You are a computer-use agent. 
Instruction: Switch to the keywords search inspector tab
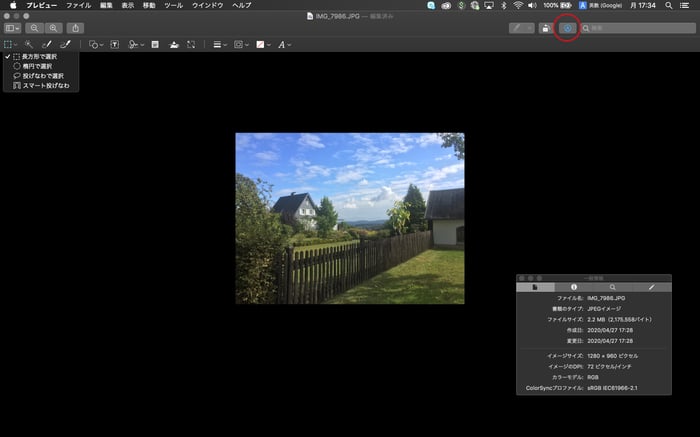612,287
